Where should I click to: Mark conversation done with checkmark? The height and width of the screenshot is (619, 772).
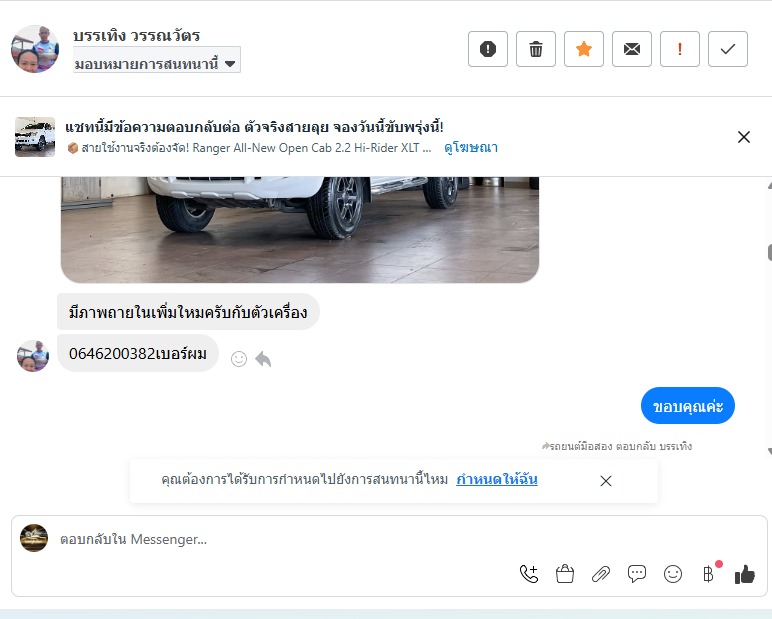(x=728, y=49)
